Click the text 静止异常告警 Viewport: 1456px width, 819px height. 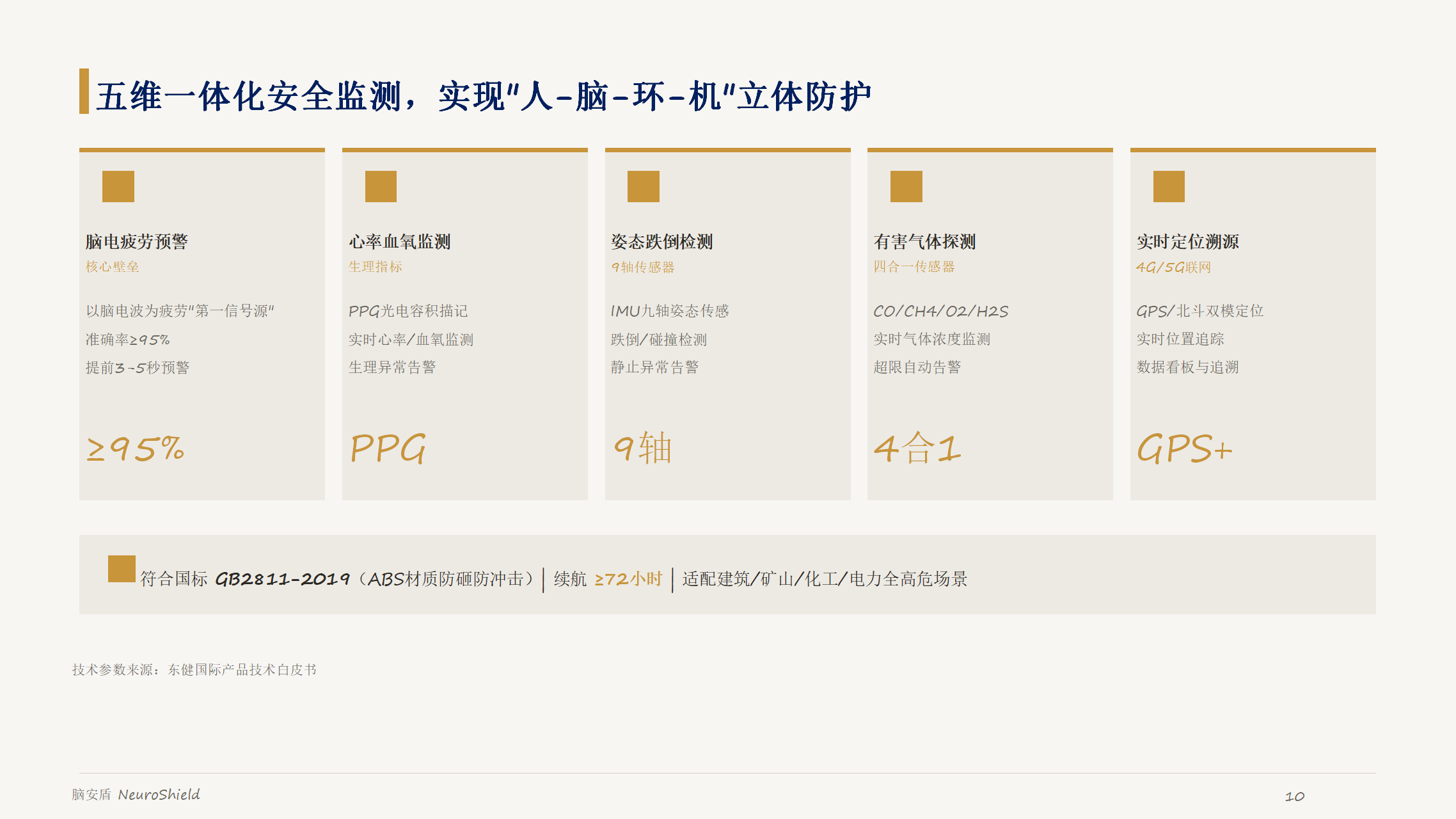655,367
